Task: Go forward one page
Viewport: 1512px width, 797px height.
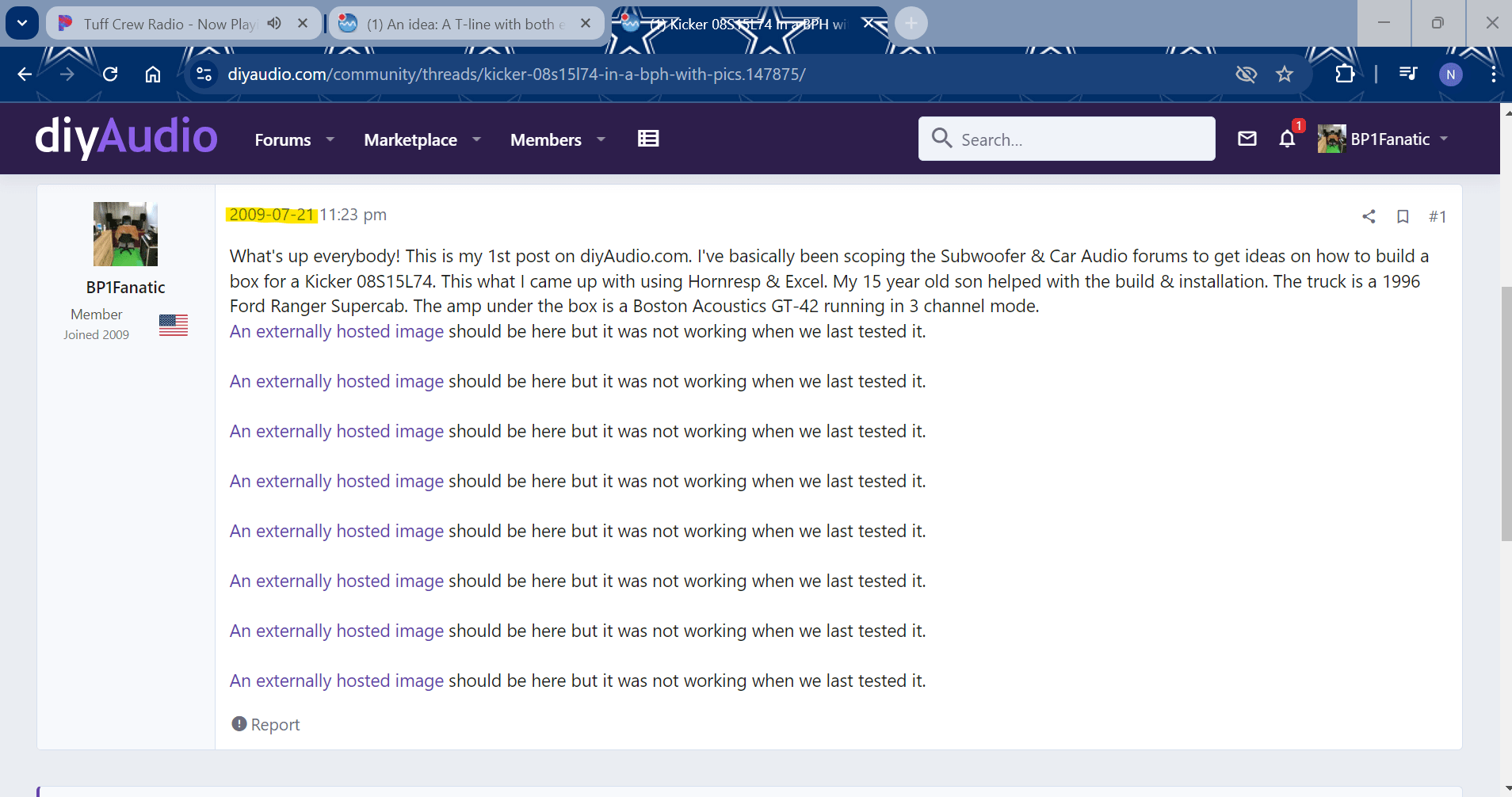Action: click(67, 74)
